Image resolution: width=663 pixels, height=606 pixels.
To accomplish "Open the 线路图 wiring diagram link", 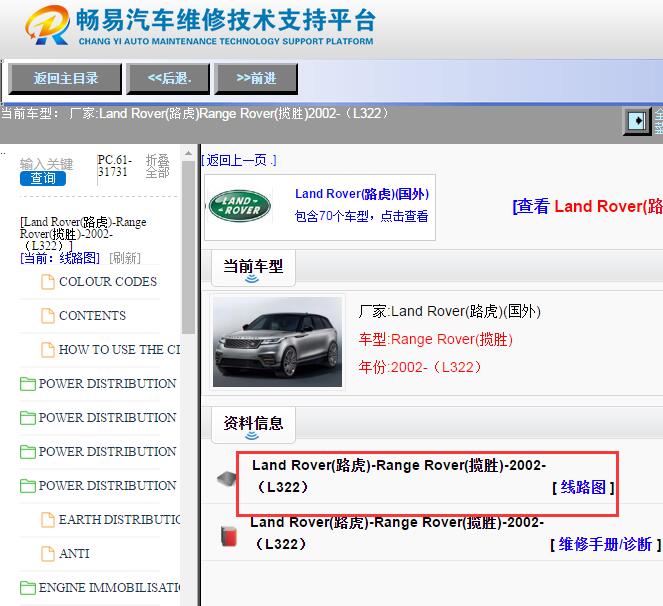I will pyautogui.click(x=583, y=488).
